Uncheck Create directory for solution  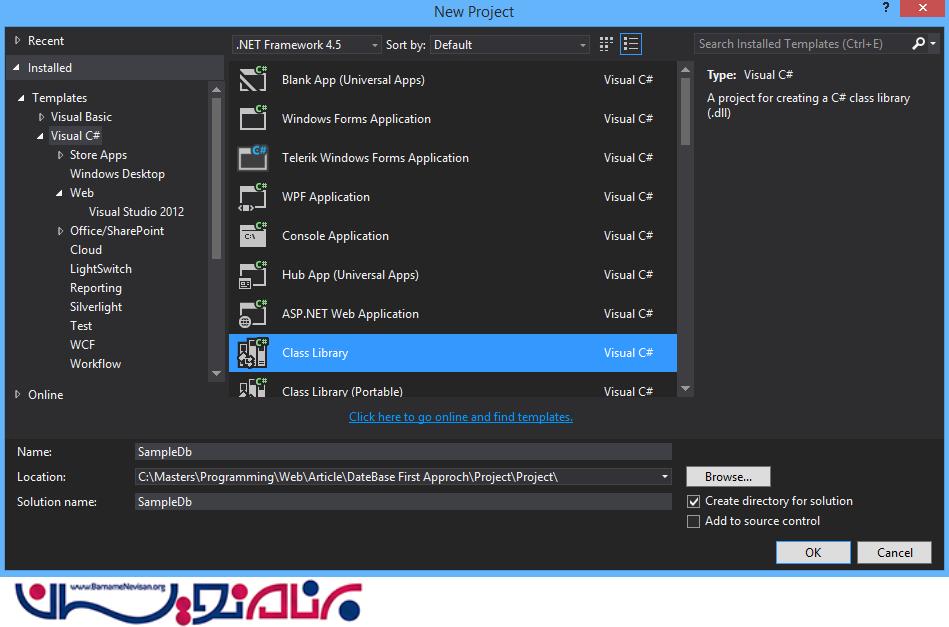coord(694,501)
